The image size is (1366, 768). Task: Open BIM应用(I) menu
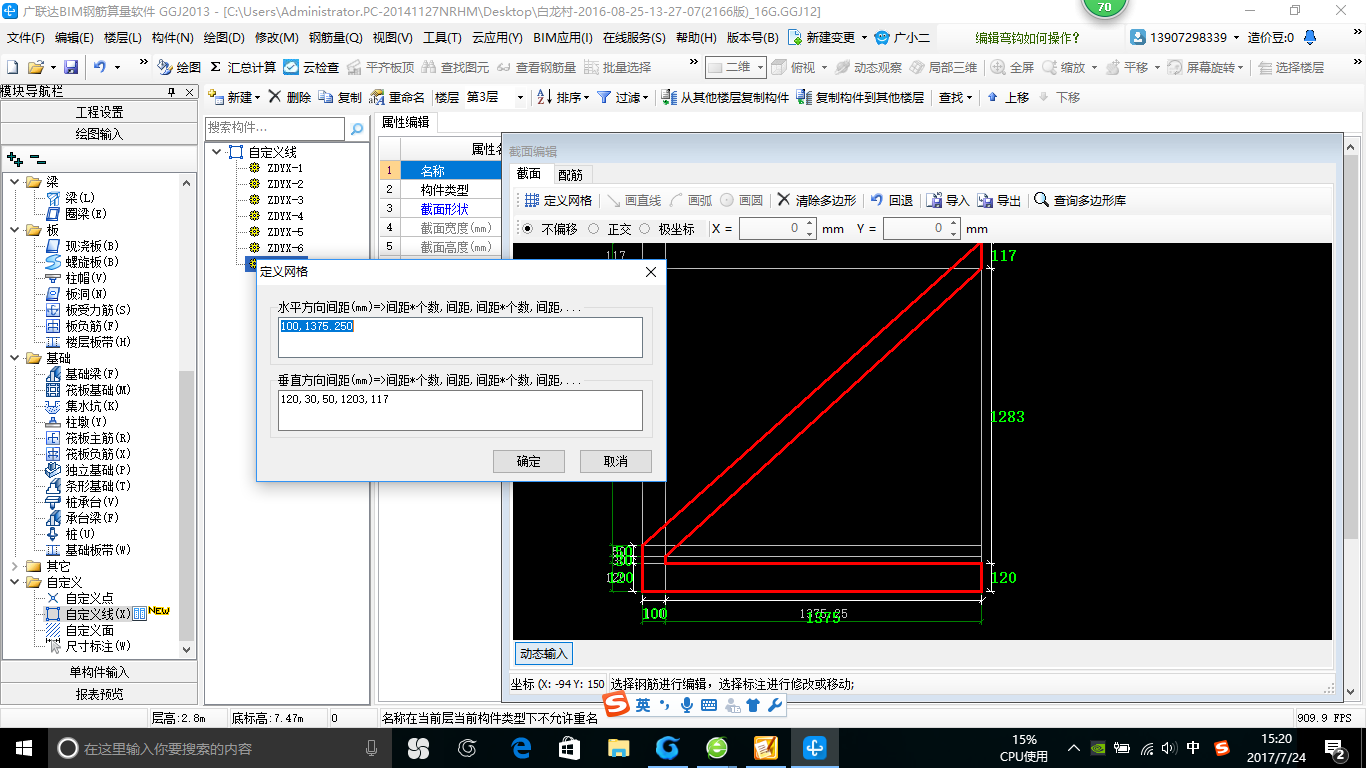tap(563, 38)
